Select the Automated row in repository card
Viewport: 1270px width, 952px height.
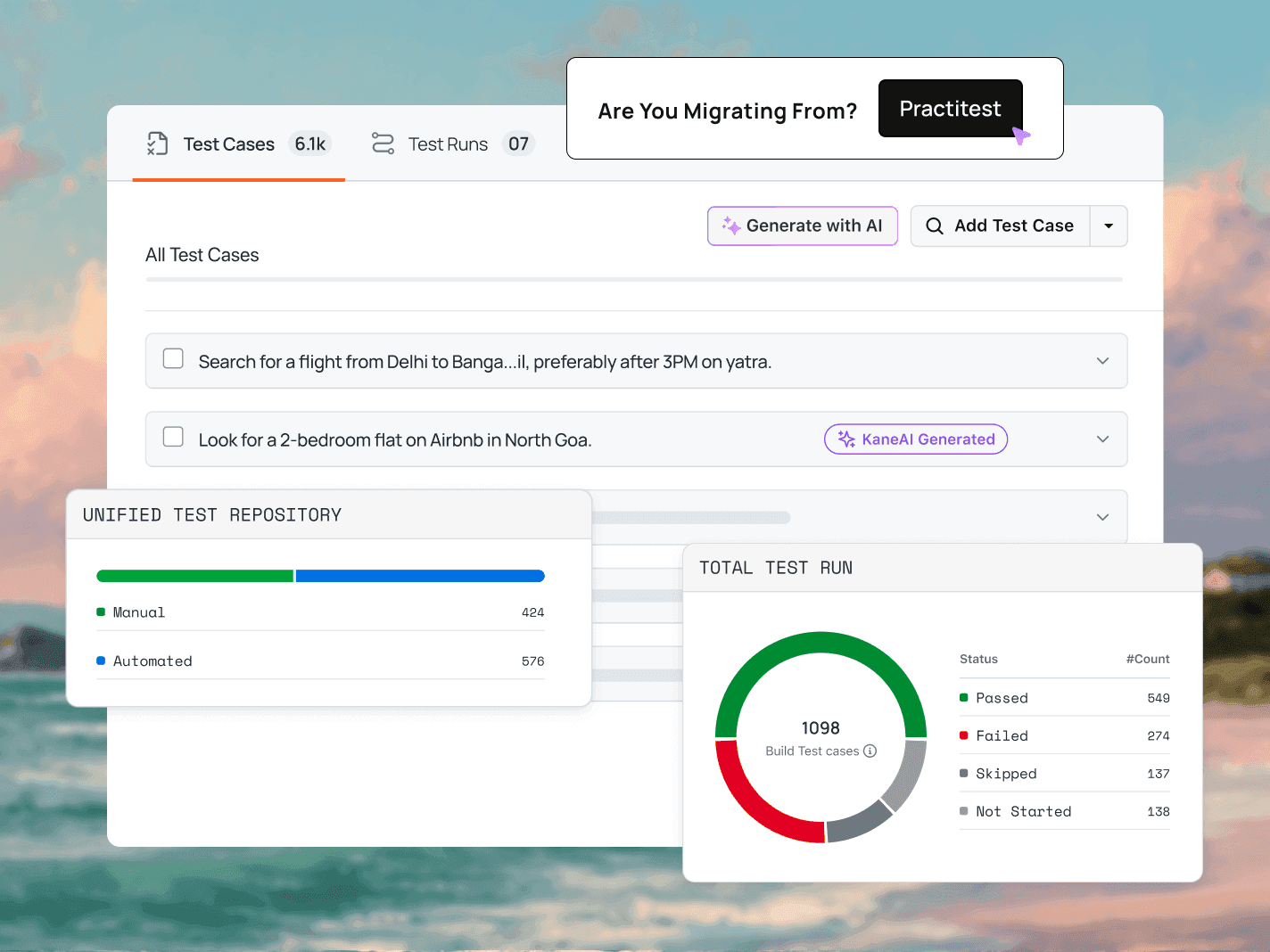[x=320, y=661]
